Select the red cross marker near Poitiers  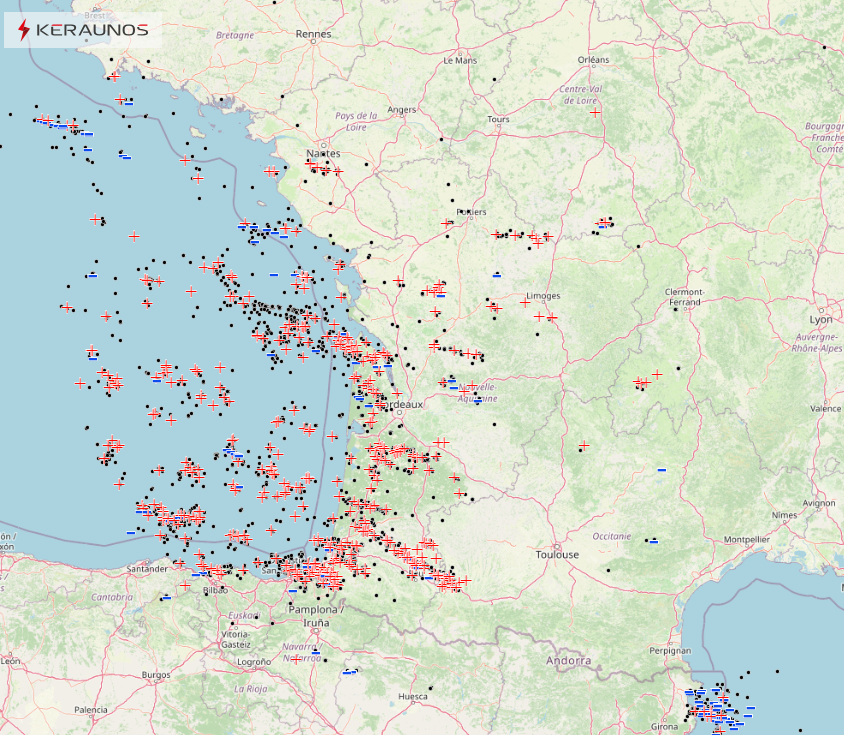(446, 223)
